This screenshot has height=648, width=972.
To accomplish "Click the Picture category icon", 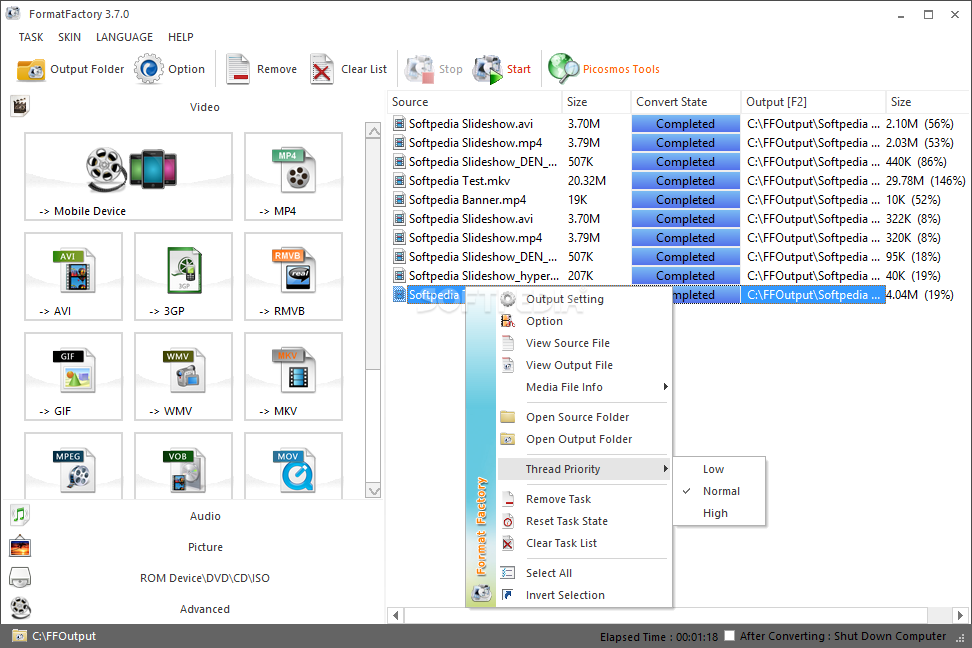I will pyautogui.click(x=20, y=546).
